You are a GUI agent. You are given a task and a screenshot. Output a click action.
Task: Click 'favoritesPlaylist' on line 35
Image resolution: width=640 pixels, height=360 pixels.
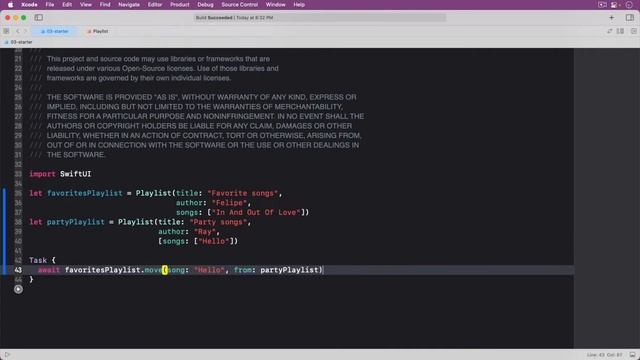(x=84, y=193)
